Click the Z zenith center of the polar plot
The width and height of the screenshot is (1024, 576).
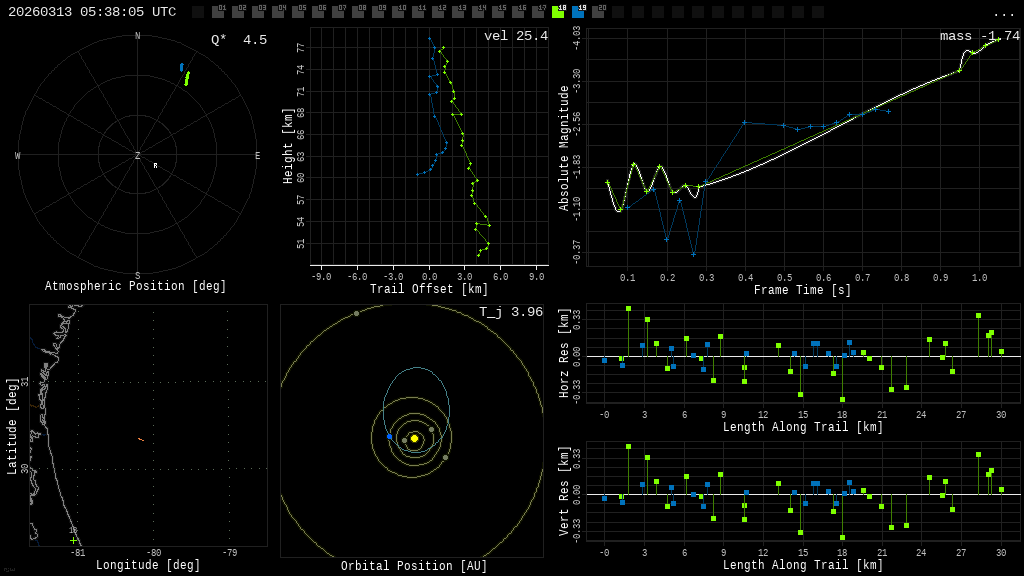click(138, 156)
